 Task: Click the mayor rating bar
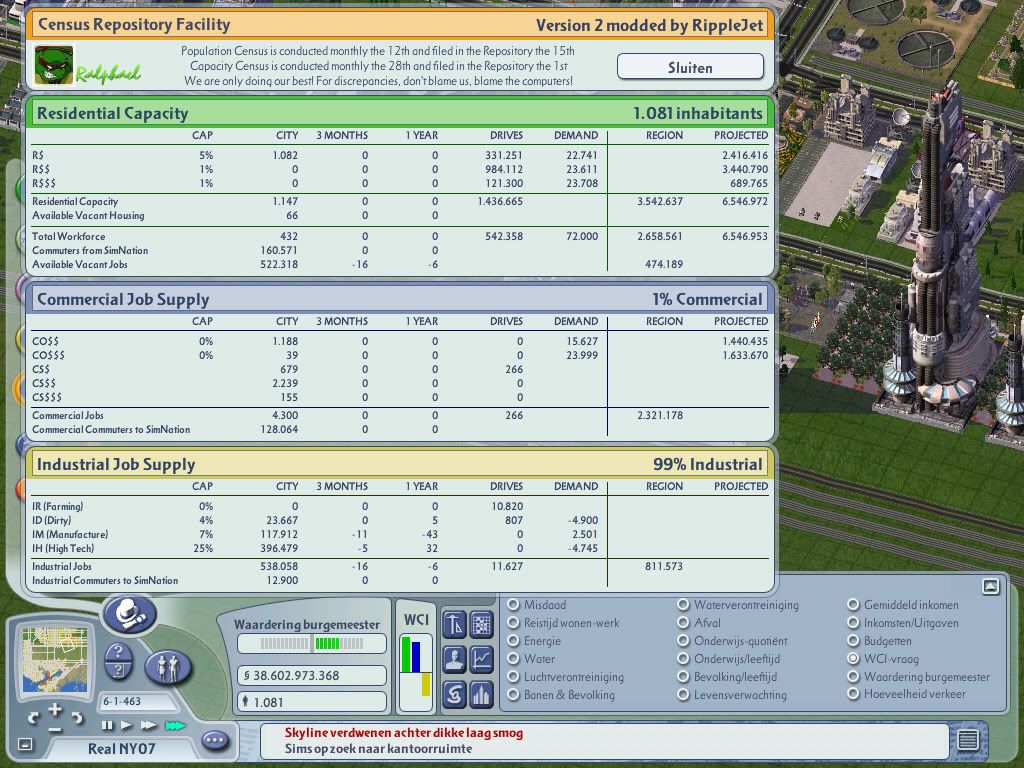pos(312,644)
